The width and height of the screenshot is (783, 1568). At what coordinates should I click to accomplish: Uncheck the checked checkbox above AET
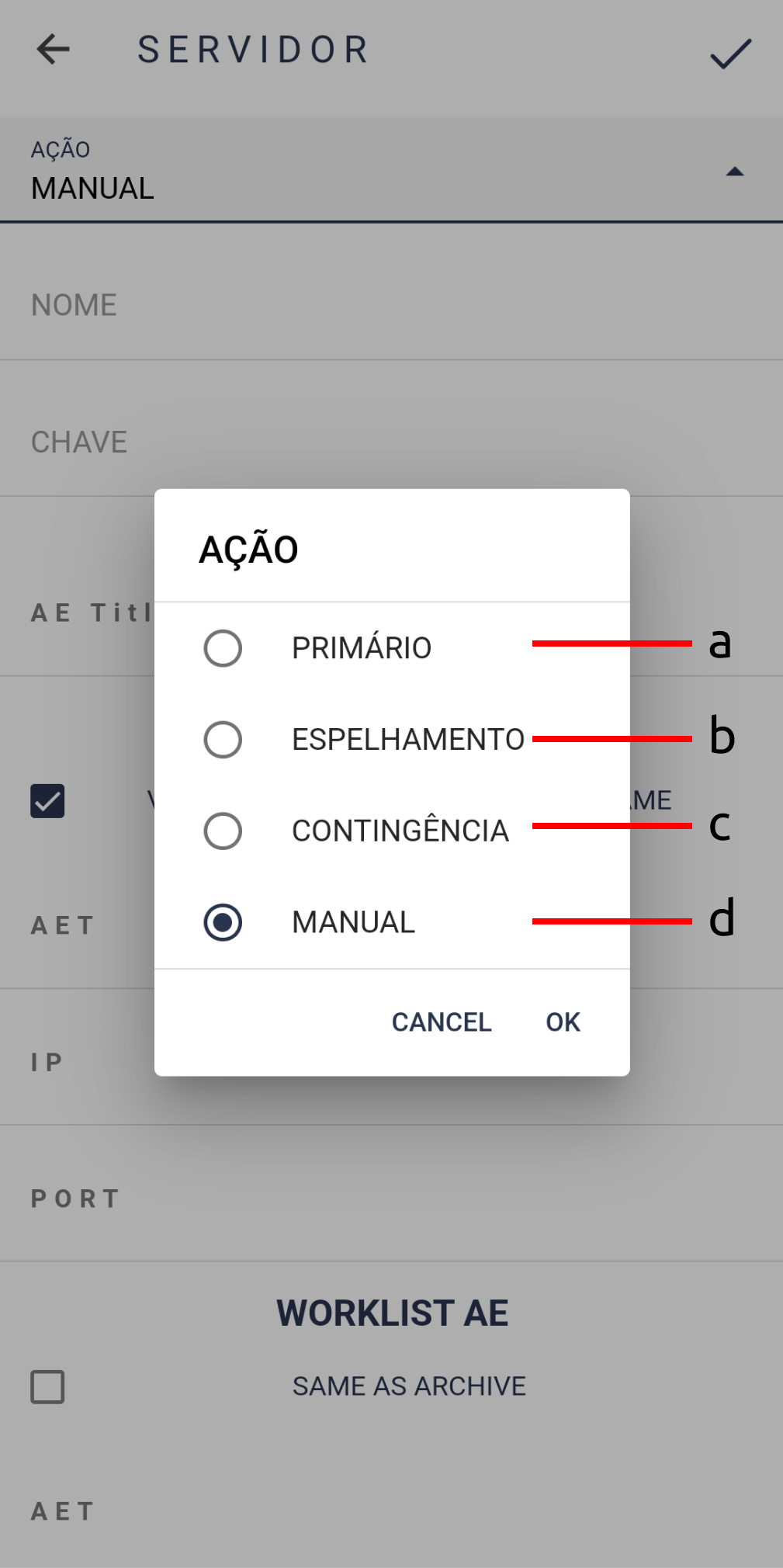(47, 801)
